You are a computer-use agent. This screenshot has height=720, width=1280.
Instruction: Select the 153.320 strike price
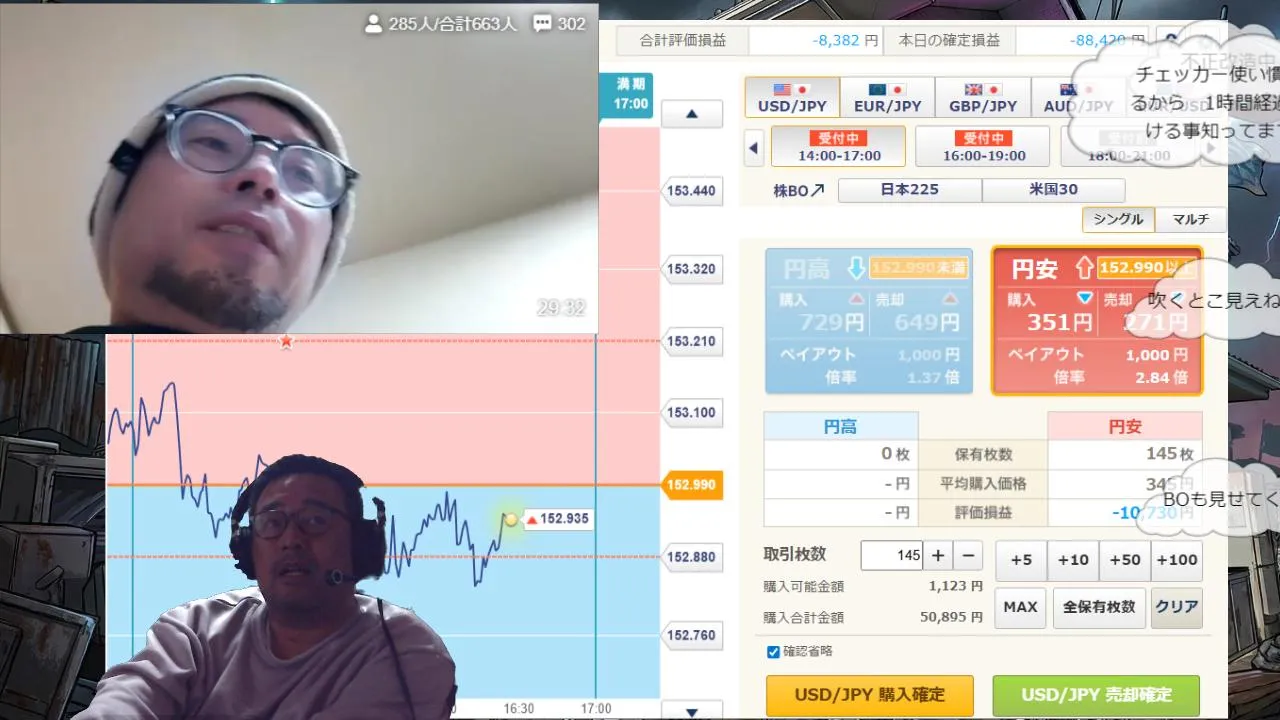(x=691, y=268)
